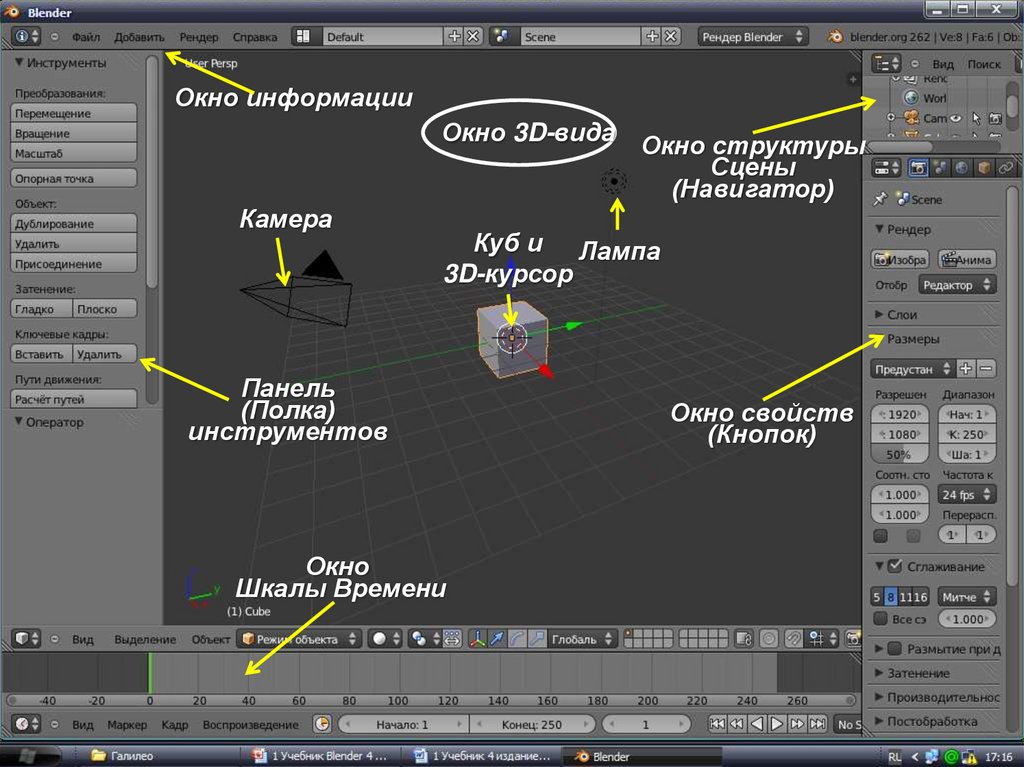The height and width of the screenshot is (767, 1024).
Task: Open Глобаль orientation dropdown
Action: [582, 639]
